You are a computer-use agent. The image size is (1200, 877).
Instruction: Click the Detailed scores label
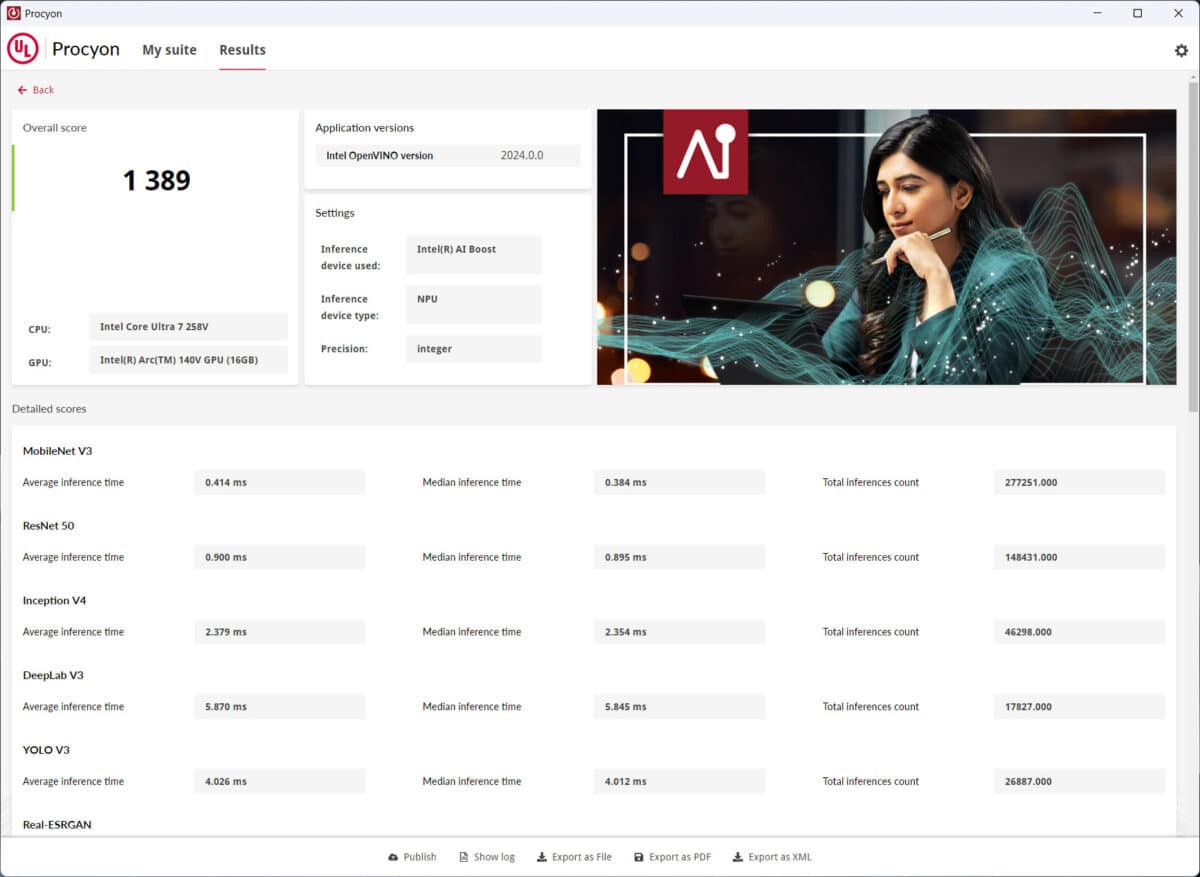(x=49, y=409)
